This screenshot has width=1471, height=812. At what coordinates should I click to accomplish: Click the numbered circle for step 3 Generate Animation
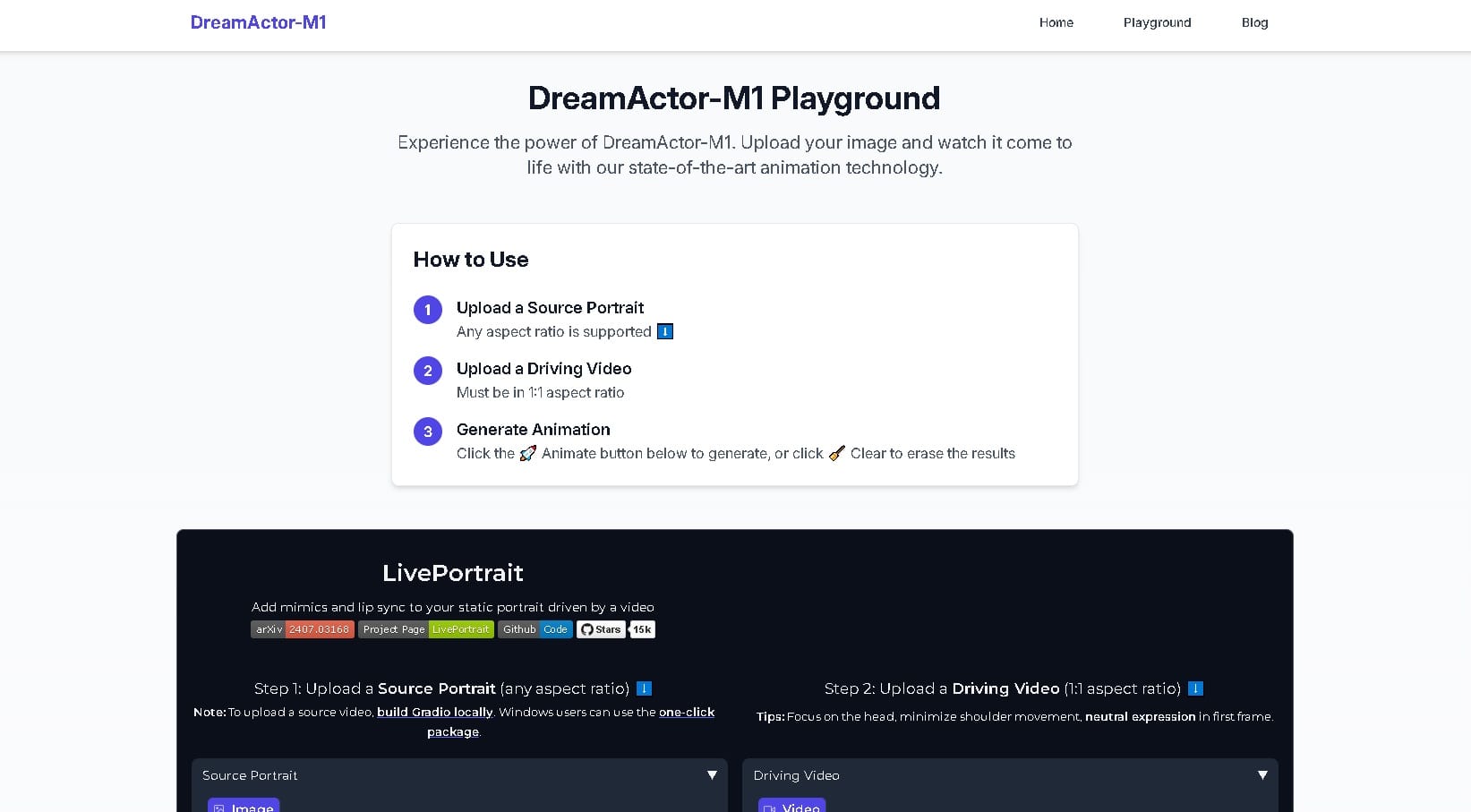tap(427, 431)
